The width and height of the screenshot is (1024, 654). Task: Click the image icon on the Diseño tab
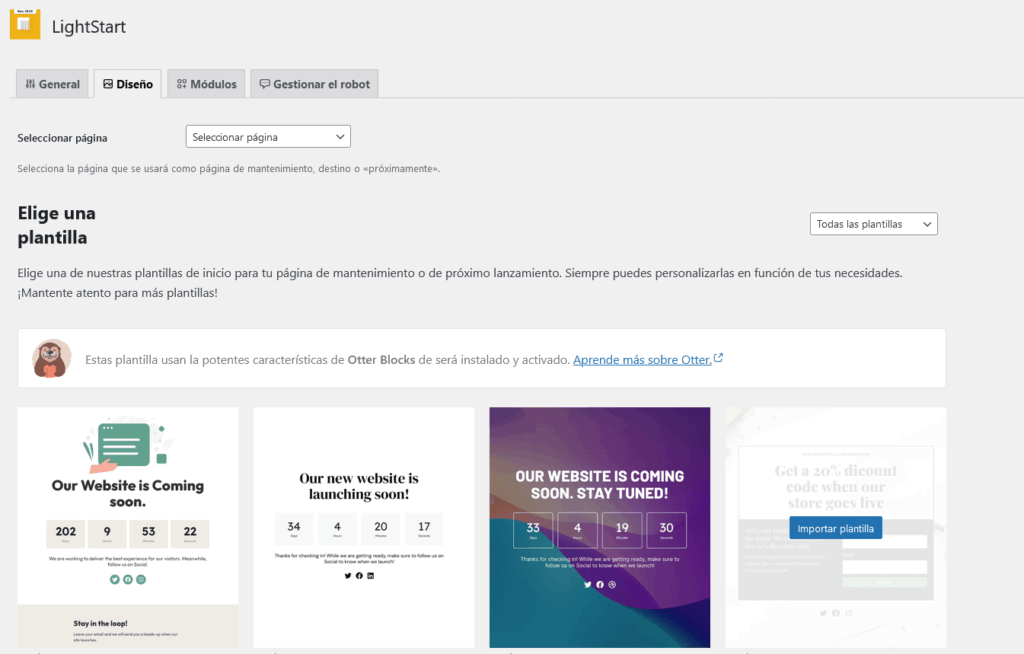(106, 83)
